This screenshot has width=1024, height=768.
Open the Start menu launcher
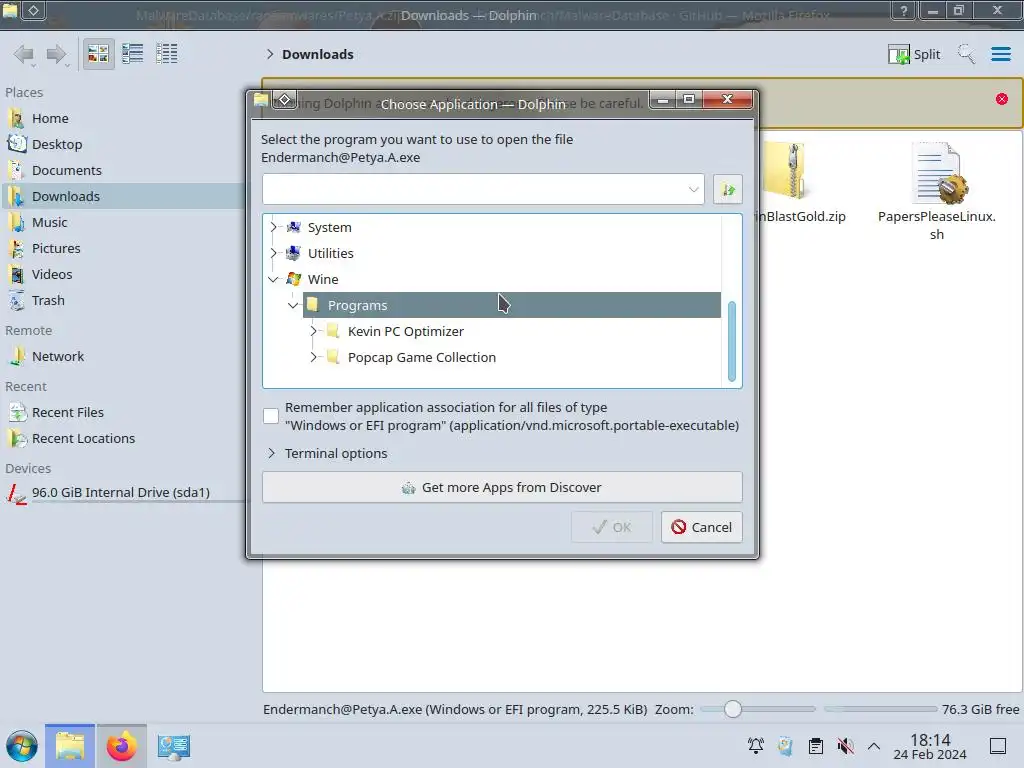click(22, 746)
